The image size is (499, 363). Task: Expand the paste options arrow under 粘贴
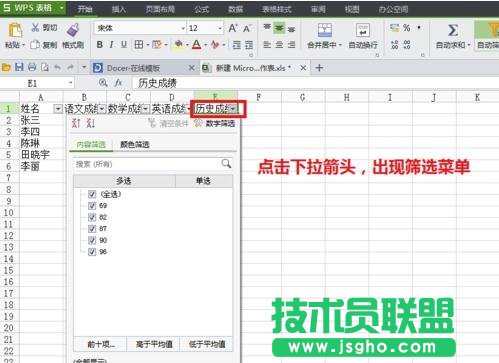click(x=23, y=45)
